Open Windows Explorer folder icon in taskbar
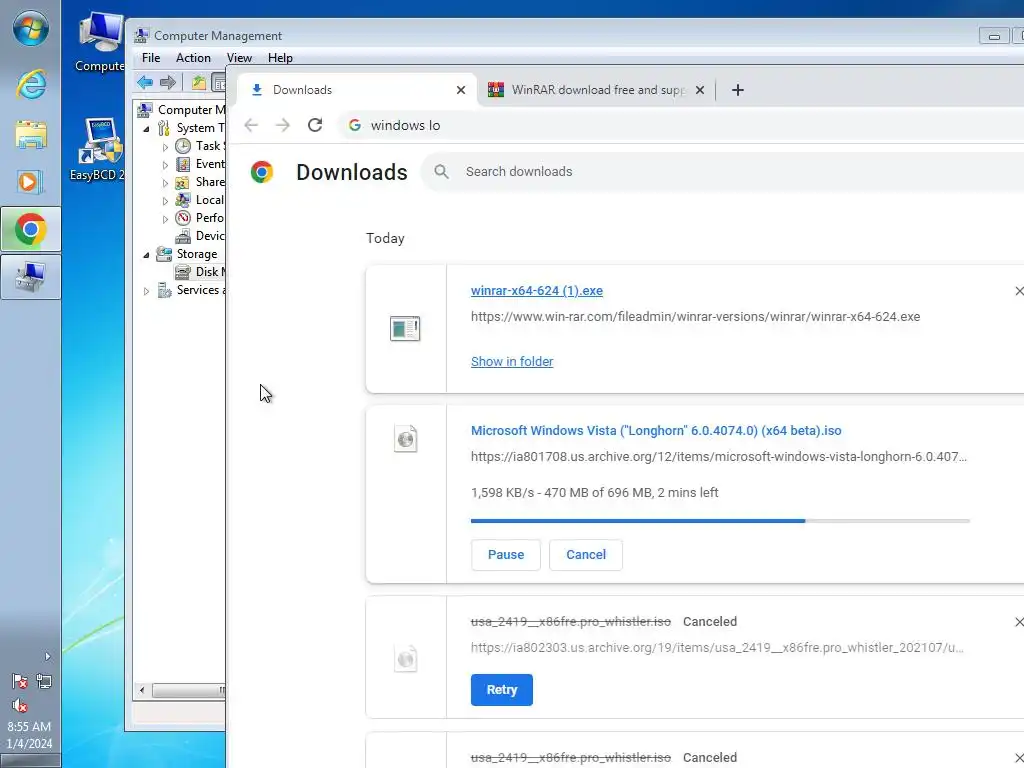Screen dimensions: 1024x768 (x=31, y=135)
